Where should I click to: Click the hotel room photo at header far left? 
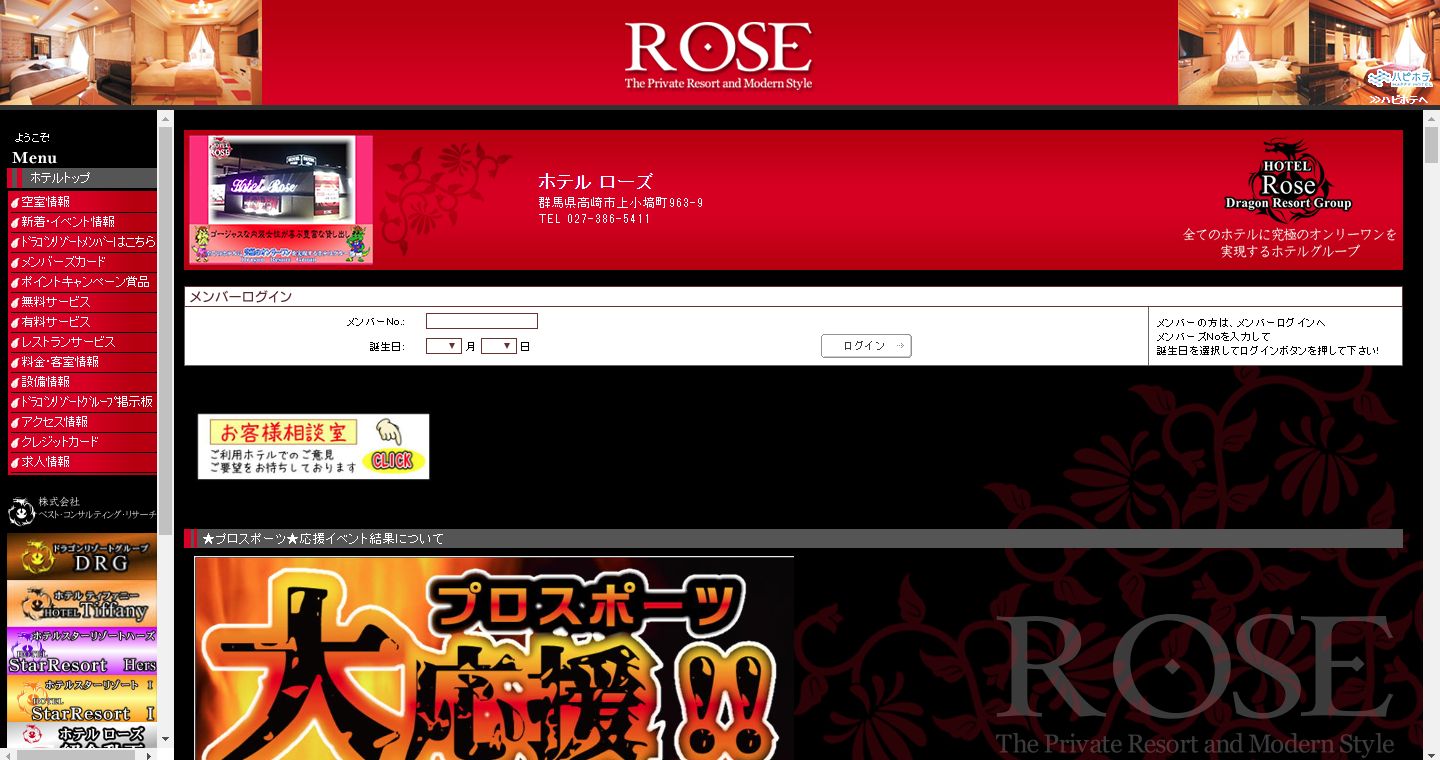pos(65,52)
